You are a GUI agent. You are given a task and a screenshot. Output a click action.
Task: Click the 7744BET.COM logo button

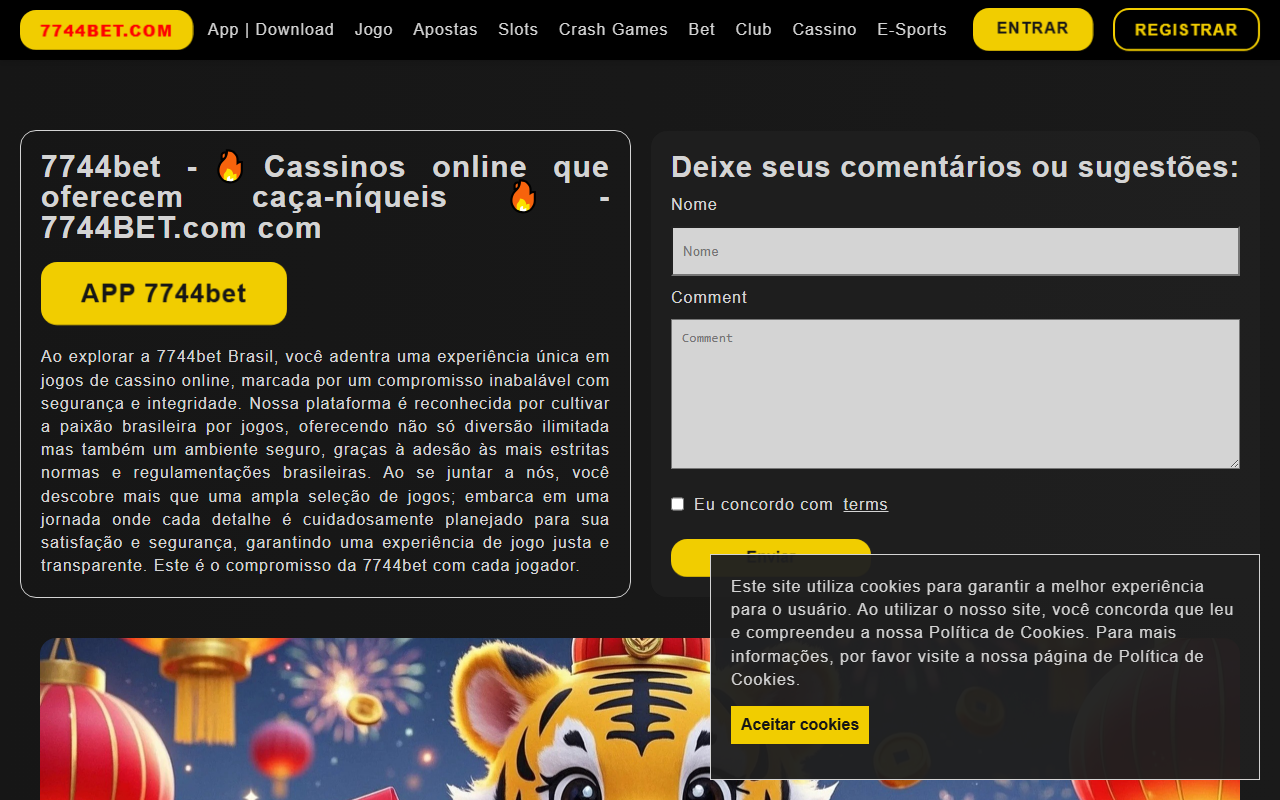[x=106, y=30]
